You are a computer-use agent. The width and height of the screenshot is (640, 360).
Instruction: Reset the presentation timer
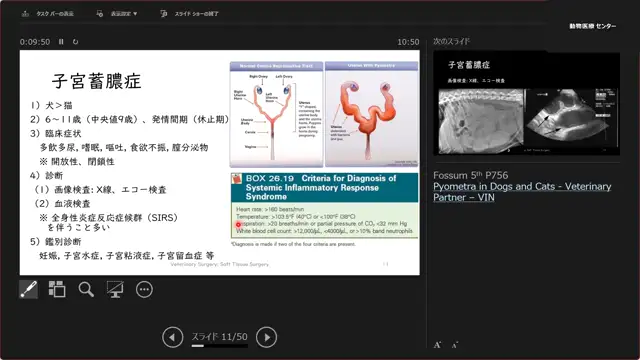(x=76, y=42)
